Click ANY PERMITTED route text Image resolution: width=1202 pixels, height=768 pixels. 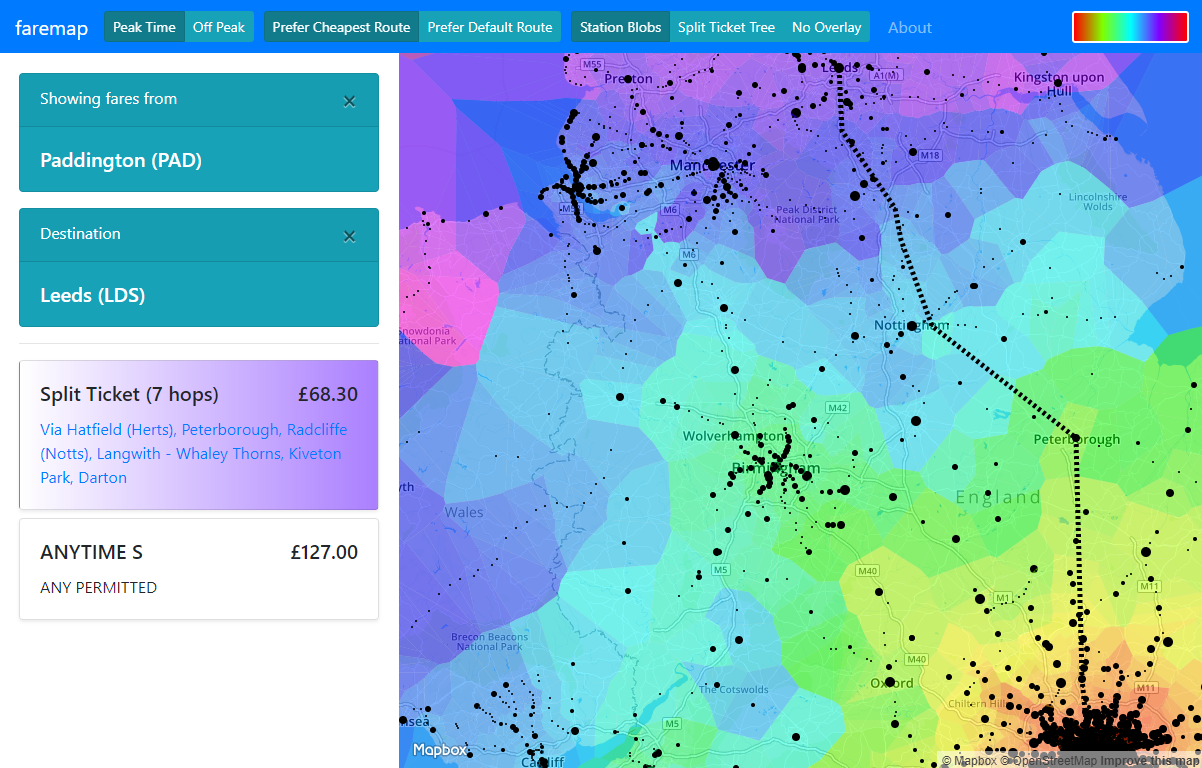click(x=98, y=587)
